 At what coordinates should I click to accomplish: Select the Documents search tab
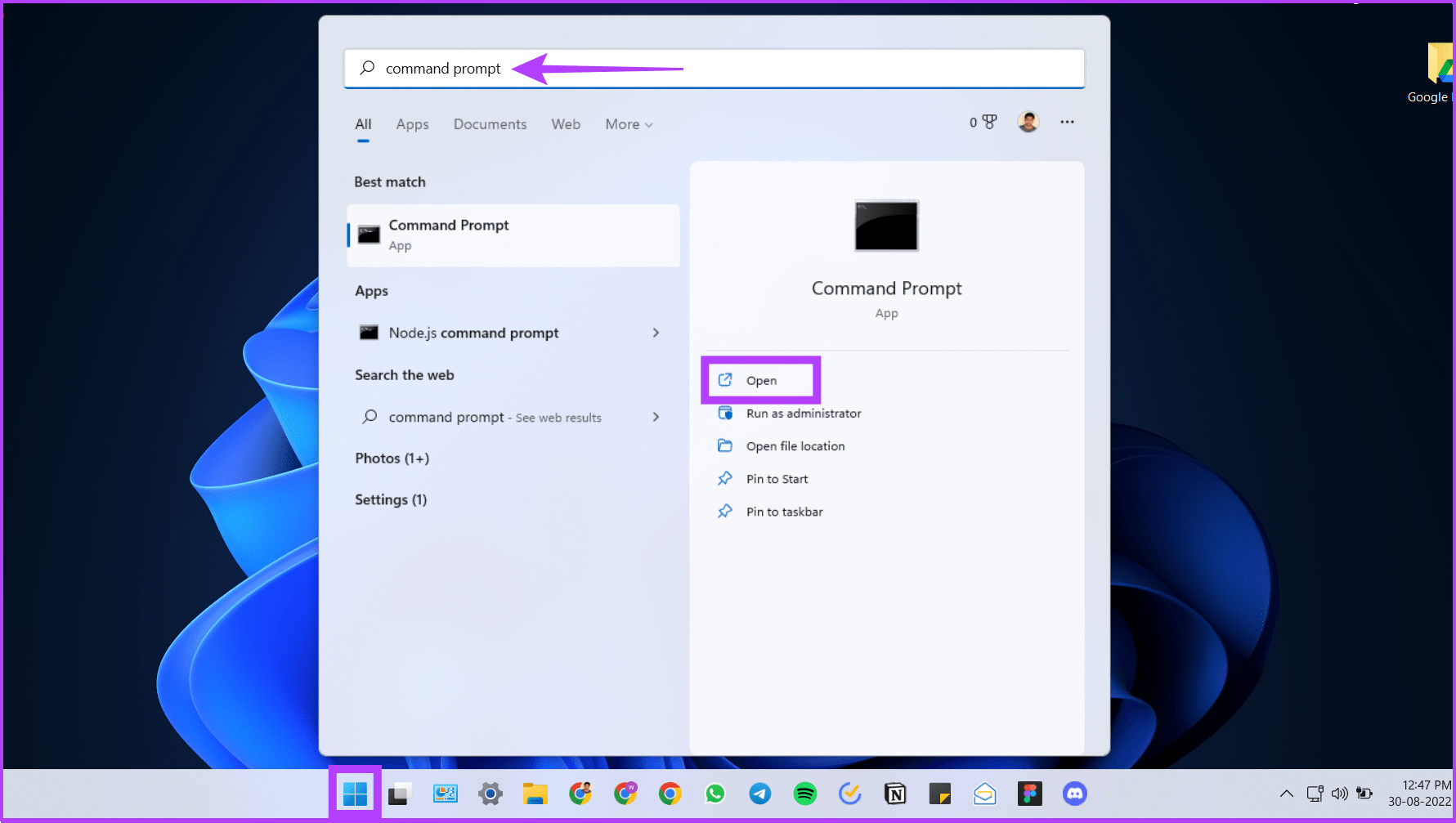490,124
